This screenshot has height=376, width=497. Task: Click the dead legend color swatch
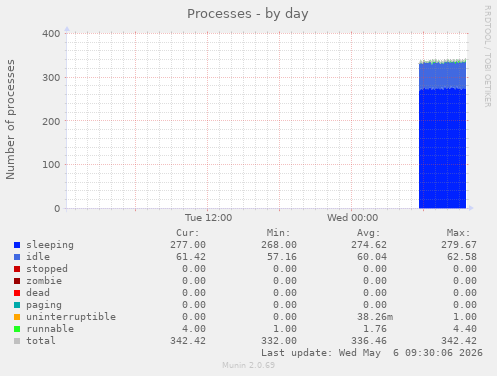[x=17, y=293]
